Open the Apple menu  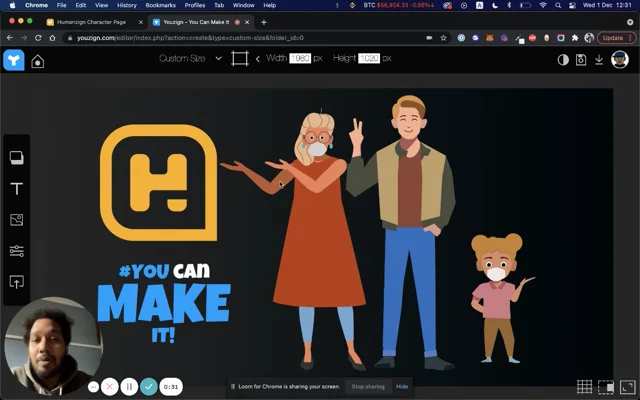click(13, 5)
